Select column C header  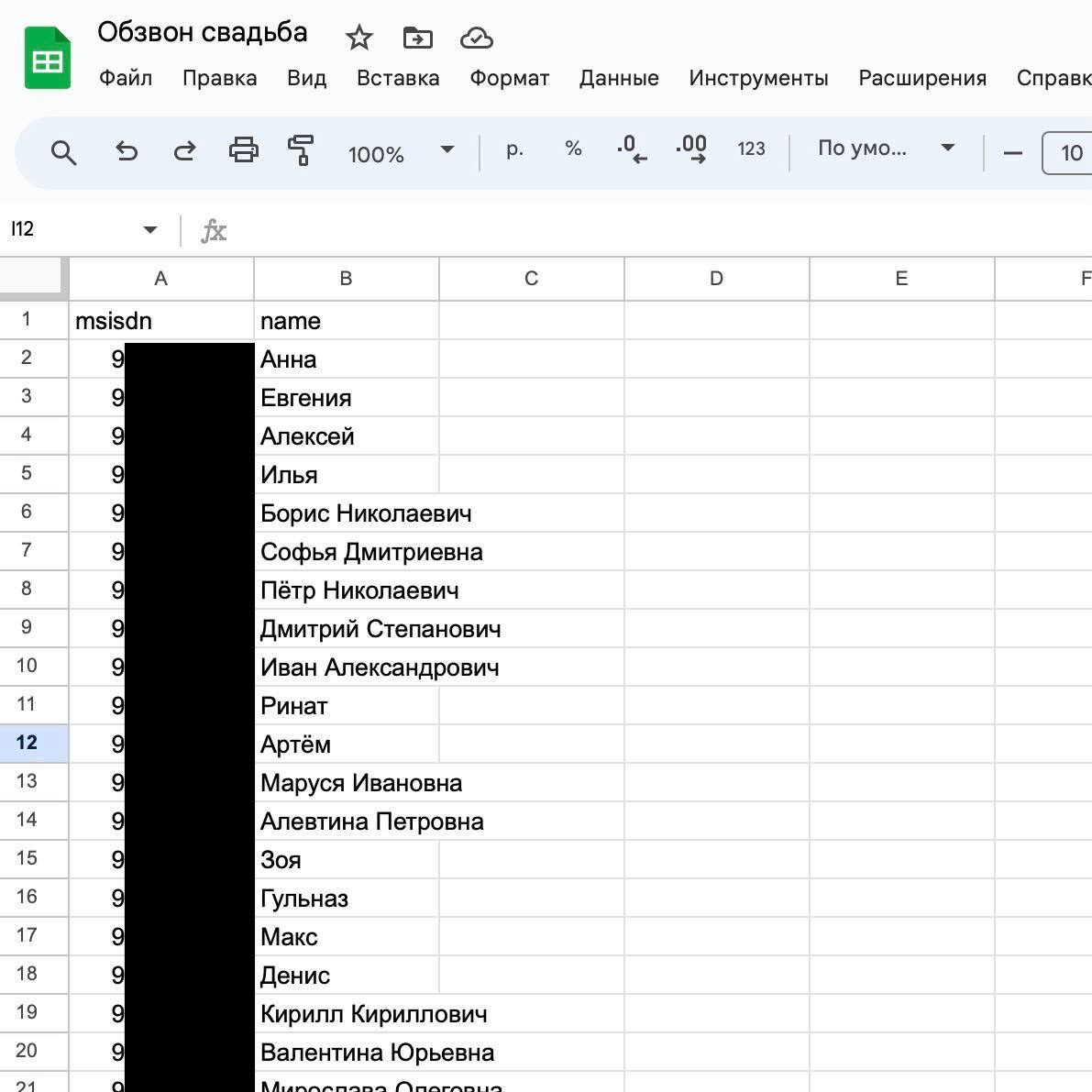[532, 279]
